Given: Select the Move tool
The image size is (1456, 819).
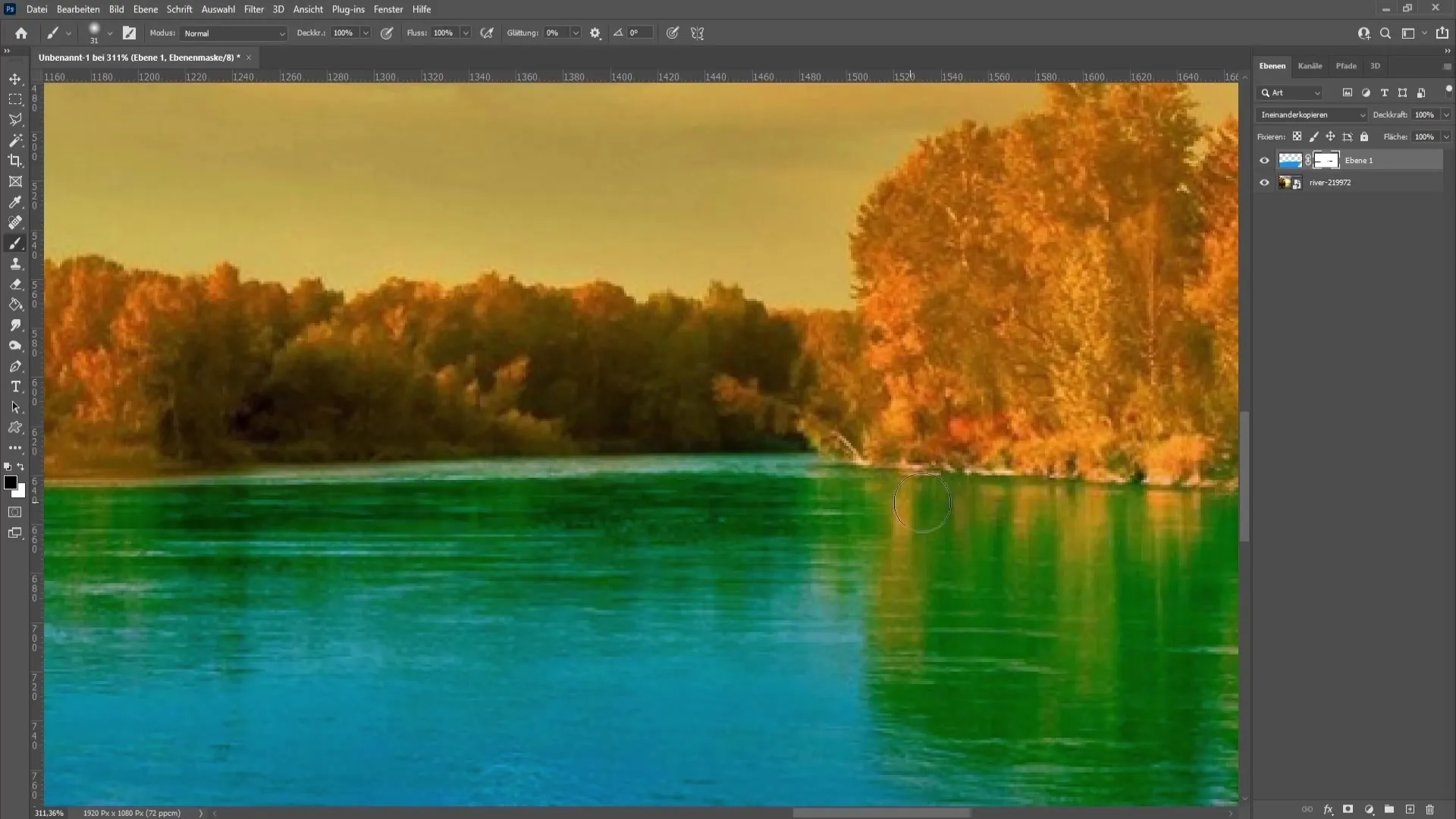Looking at the screenshot, I should pyautogui.click(x=15, y=79).
